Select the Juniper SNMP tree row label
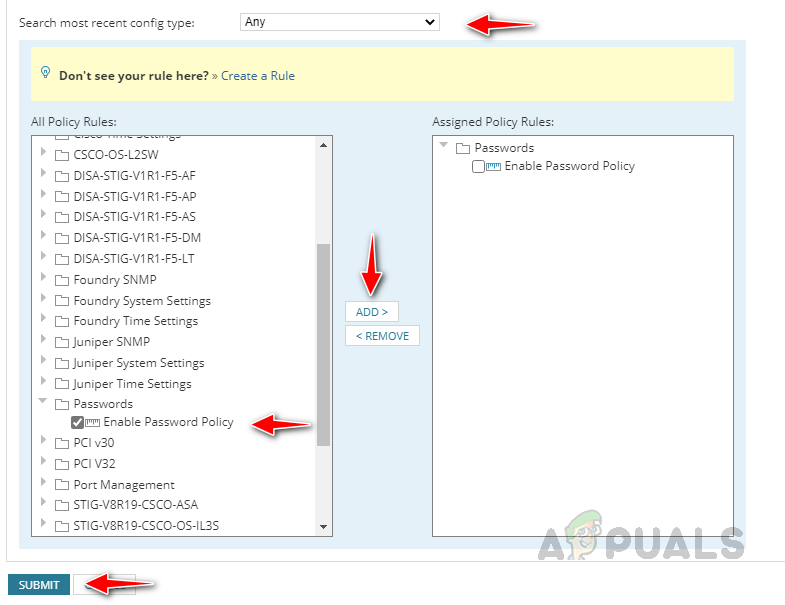This screenshot has width=785, height=605. click(x=112, y=342)
